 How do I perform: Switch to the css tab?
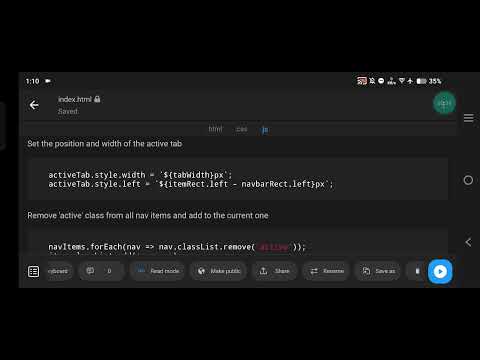pos(241,129)
